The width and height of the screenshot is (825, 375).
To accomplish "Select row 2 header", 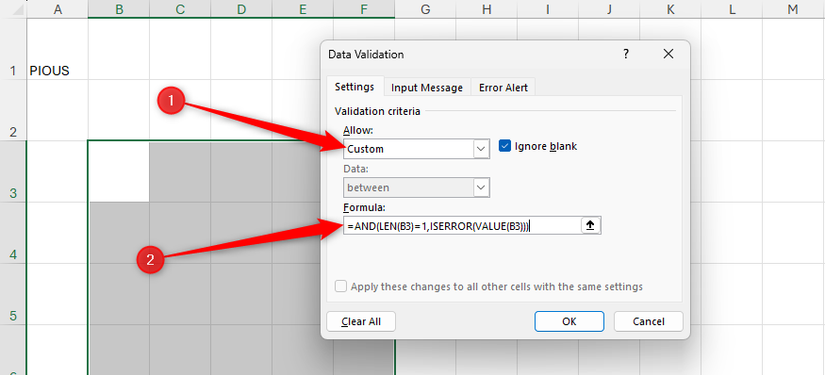I will coord(13,110).
